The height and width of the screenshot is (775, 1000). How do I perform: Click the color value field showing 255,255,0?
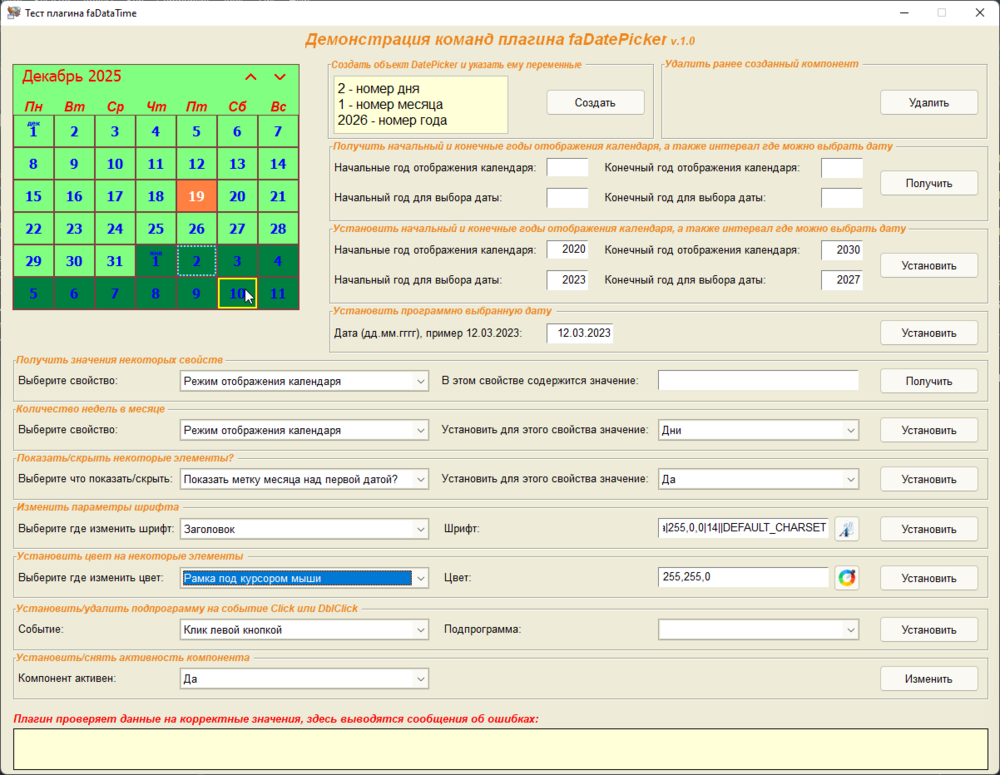pos(743,578)
